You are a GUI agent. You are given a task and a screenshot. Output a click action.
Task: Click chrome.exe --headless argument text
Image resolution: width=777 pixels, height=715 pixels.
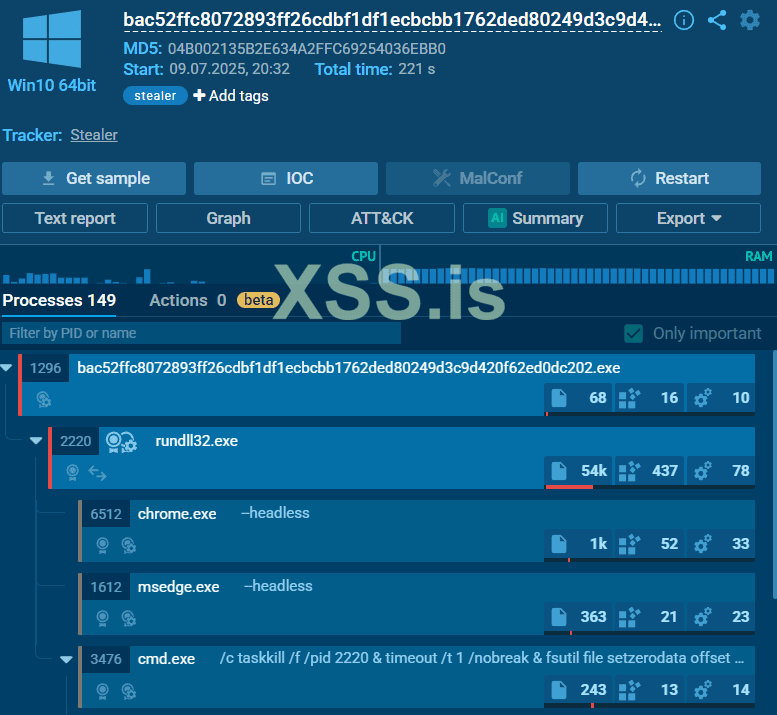[x=275, y=513]
